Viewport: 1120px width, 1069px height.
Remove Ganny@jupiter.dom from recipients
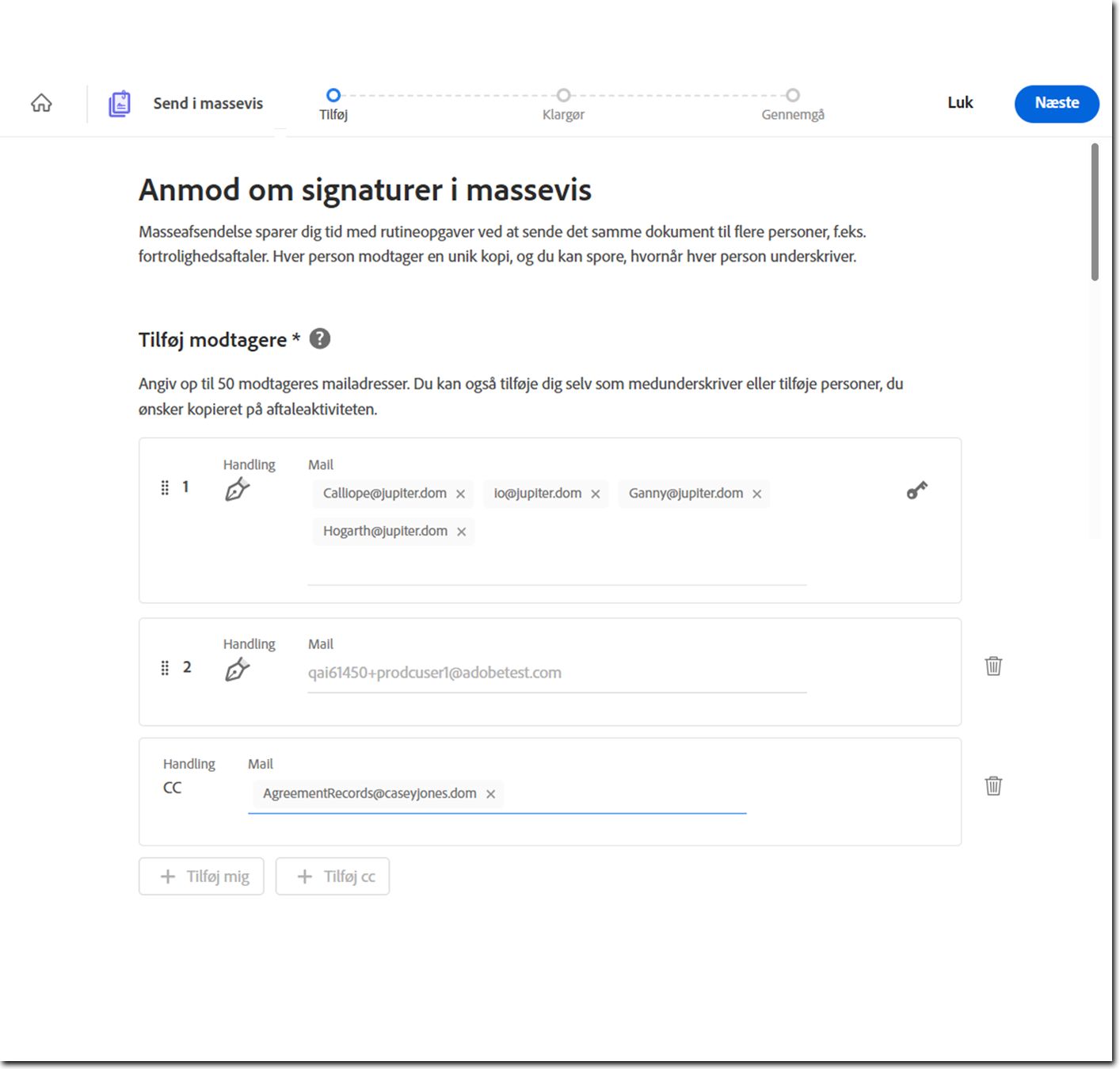pos(757,494)
